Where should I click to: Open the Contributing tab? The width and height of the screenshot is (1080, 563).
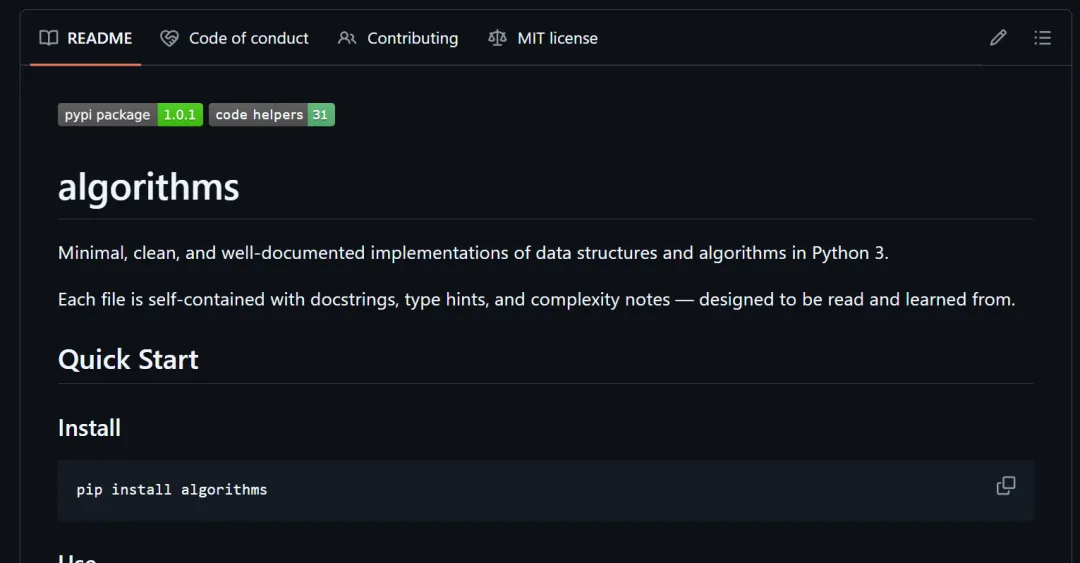(x=412, y=38)
